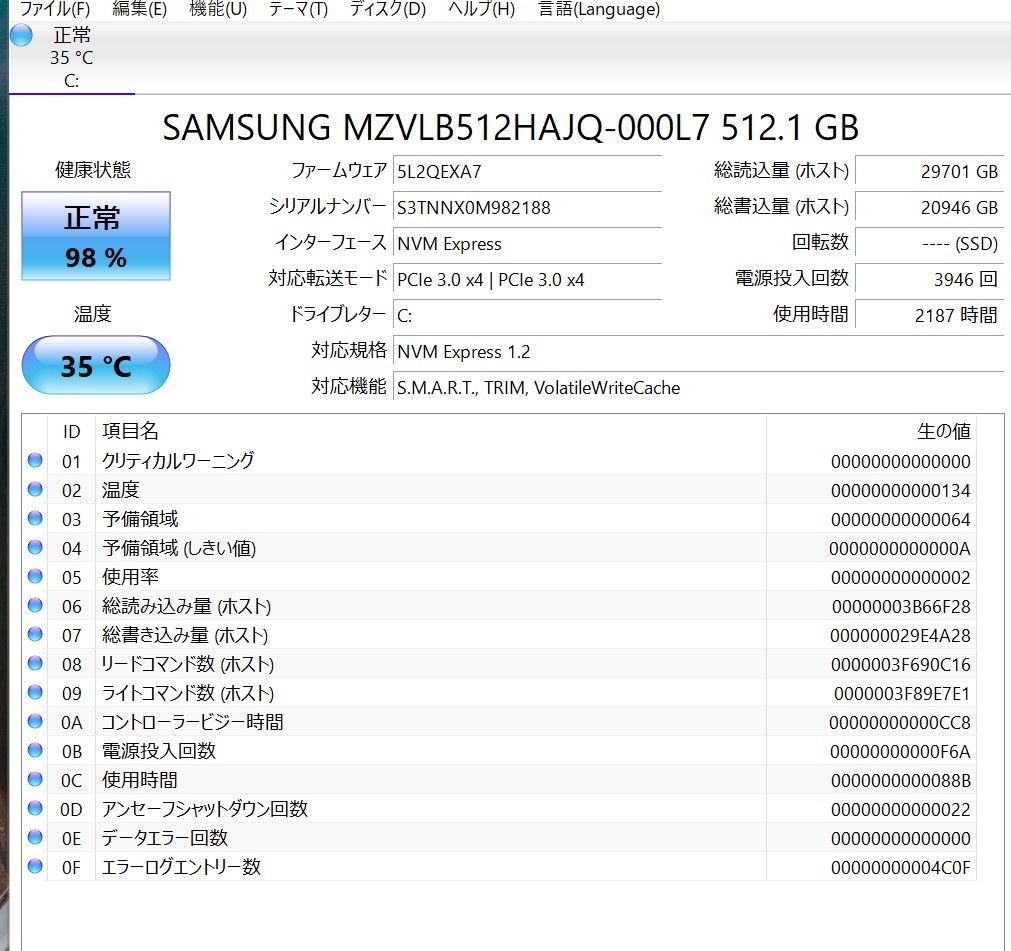Click raw value 000000029E4A28
1011x951 pixels.
pos(900,636)
